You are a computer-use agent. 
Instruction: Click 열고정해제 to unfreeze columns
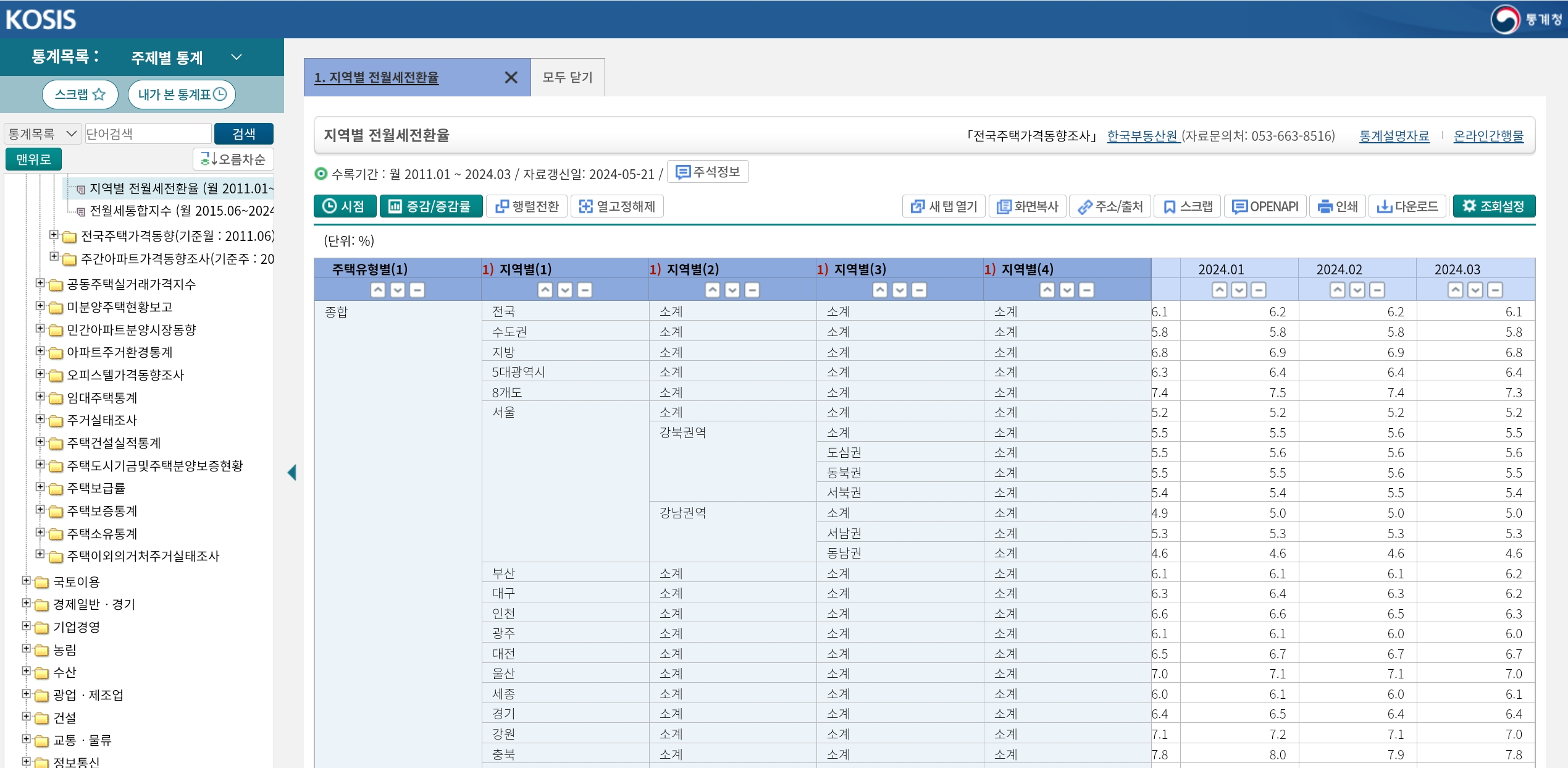point(616,206)
